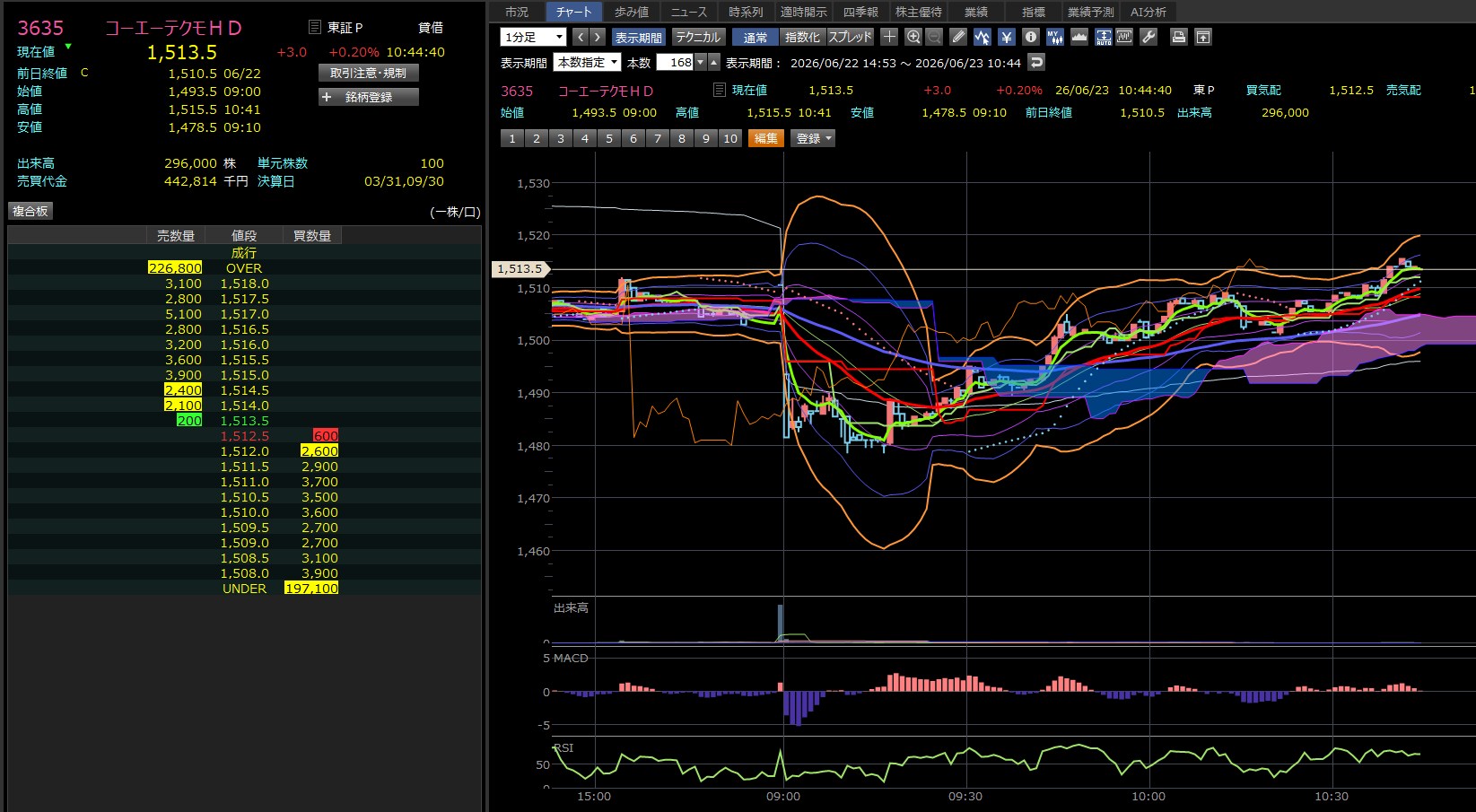The image size is (1476, 812).
Task: Open the ニュース tab
Action: [x=689, y=12]
